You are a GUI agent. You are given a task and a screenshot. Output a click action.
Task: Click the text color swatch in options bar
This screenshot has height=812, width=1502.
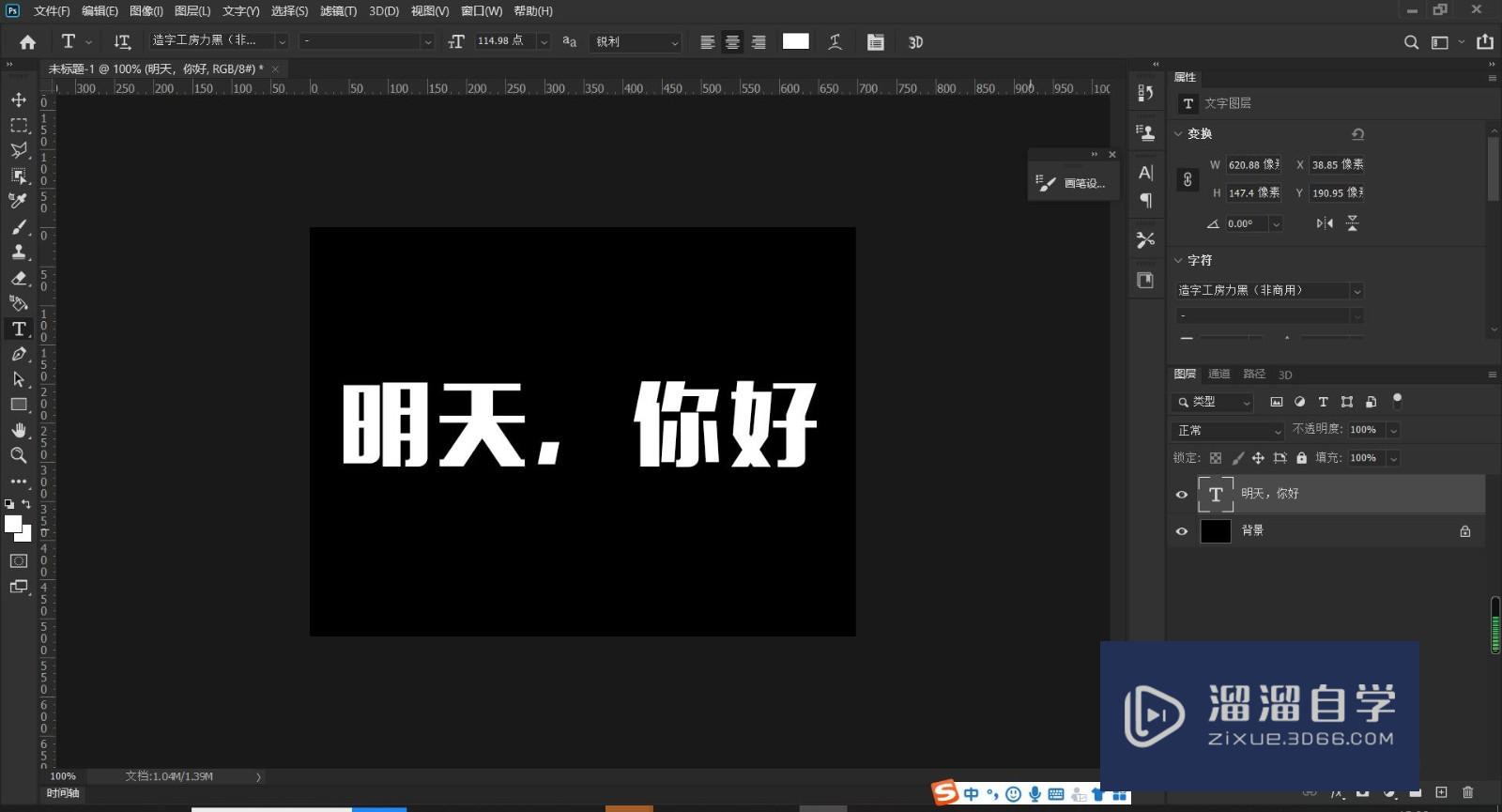[796, 41]
